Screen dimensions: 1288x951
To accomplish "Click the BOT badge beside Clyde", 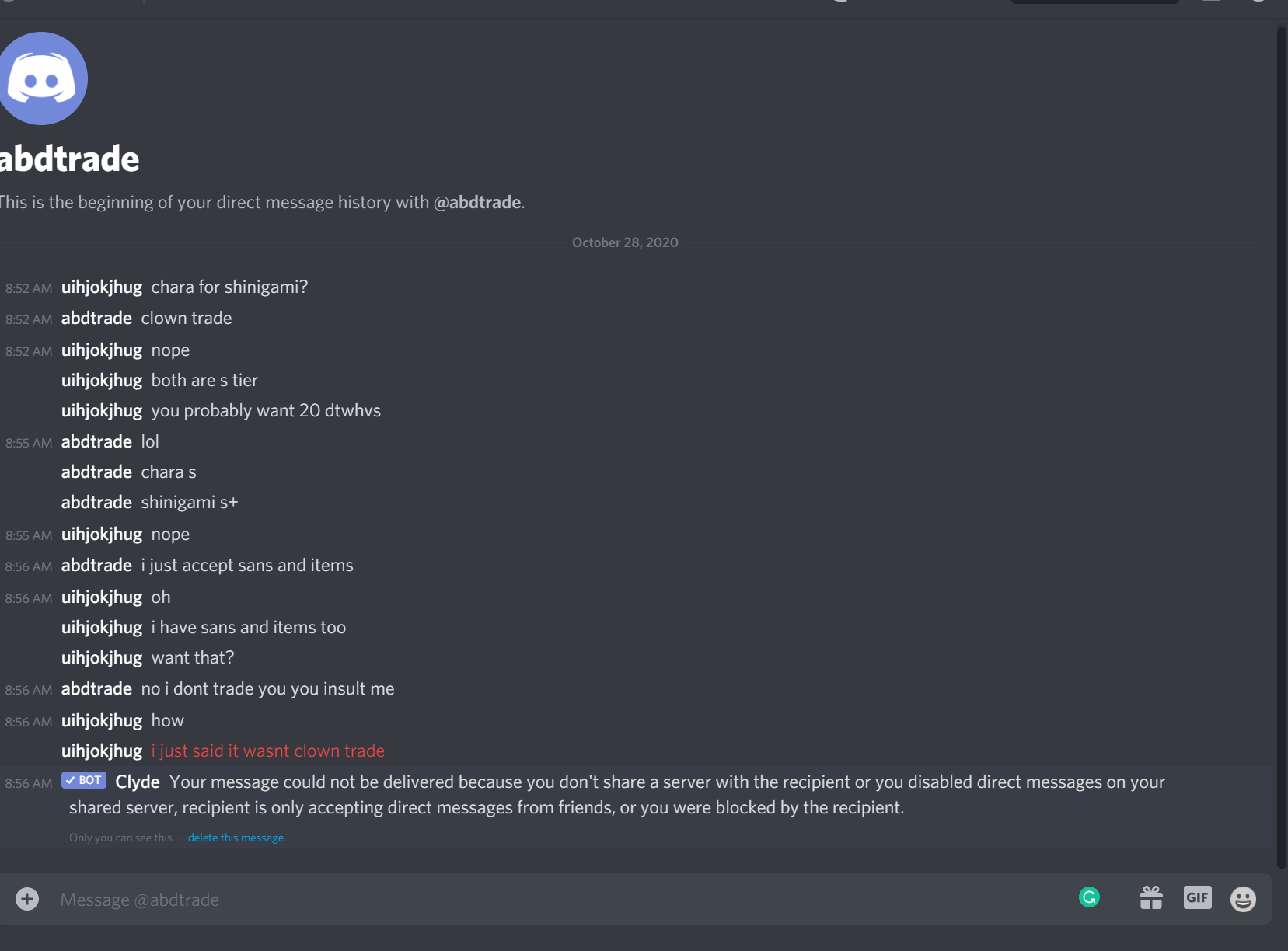I will 84,780.
